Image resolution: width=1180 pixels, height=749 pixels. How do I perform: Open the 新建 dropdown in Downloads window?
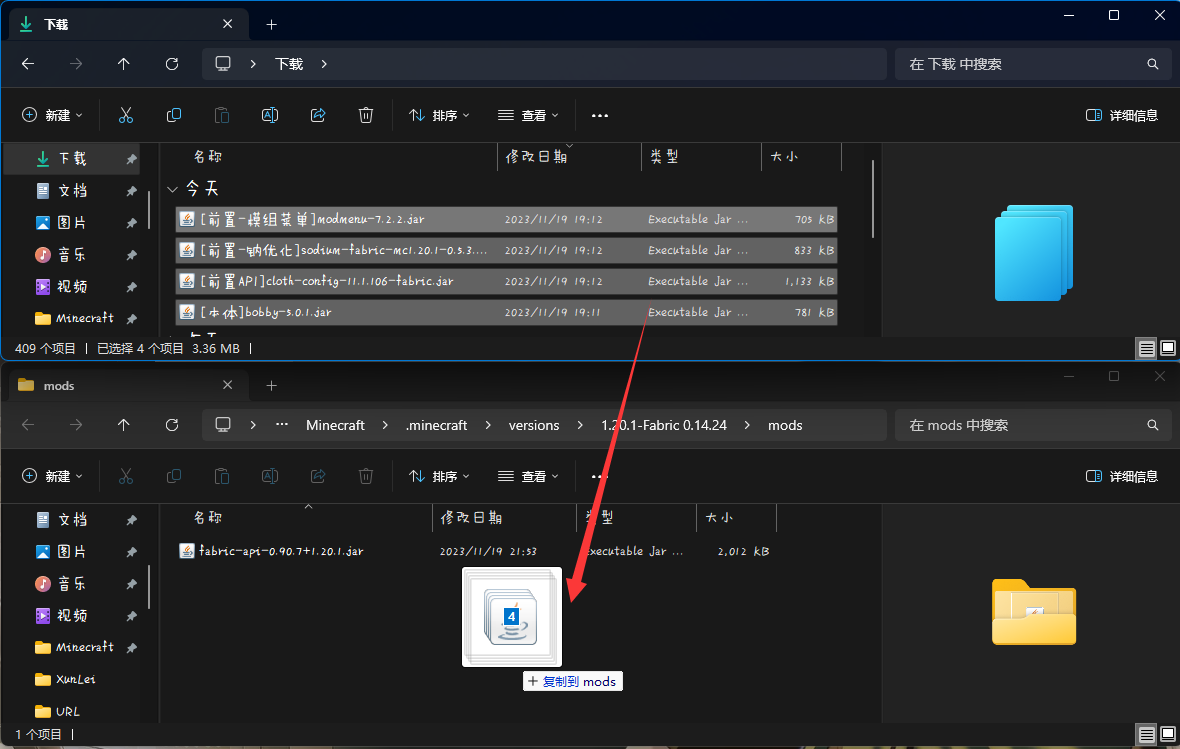click(x=53, y=115)
